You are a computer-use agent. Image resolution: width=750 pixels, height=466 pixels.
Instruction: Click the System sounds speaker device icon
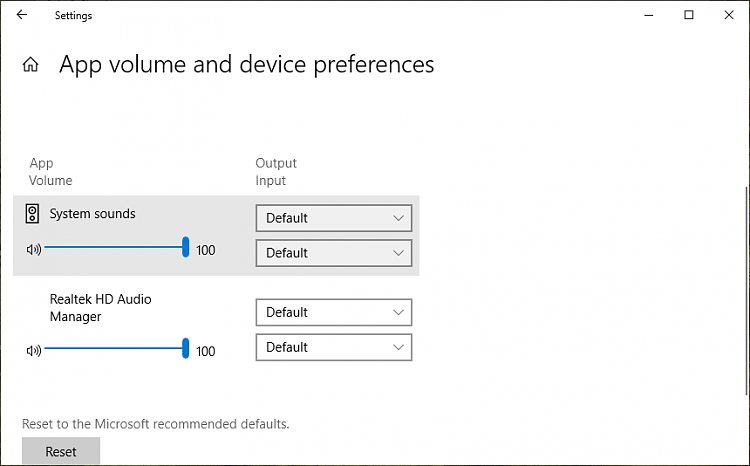click(x=33, y=214)
